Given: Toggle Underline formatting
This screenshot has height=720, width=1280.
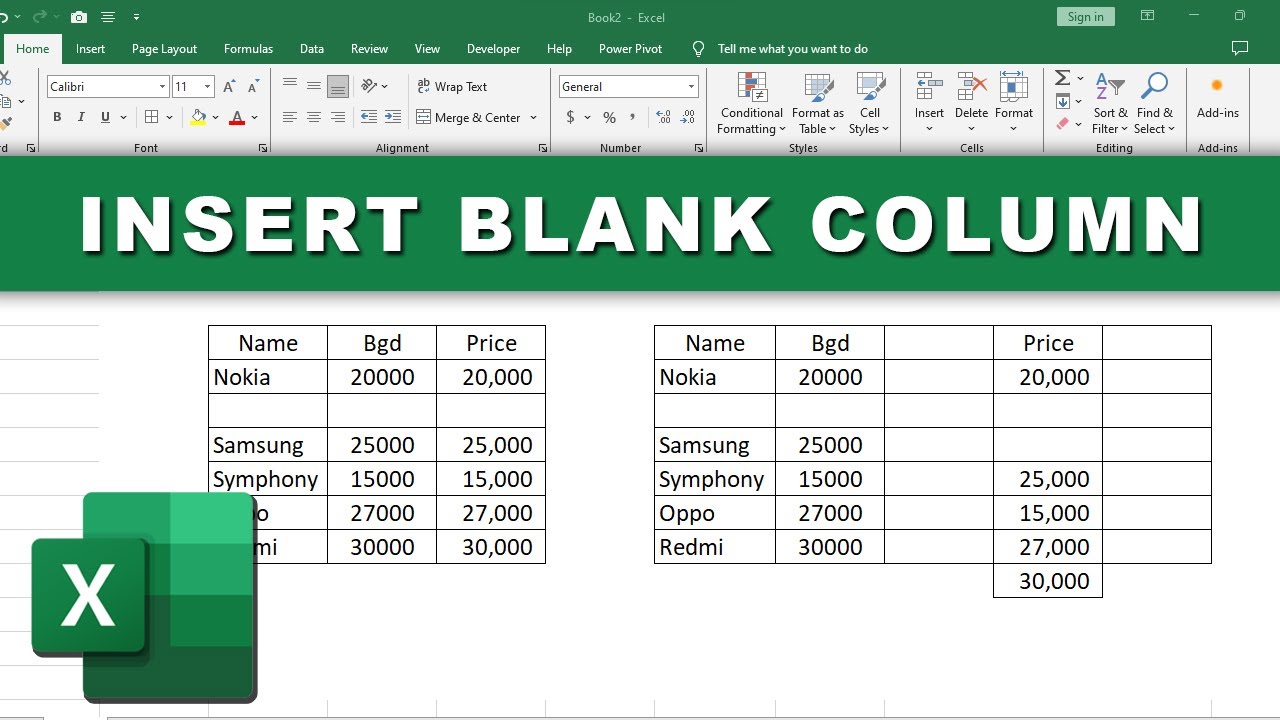Looking at the screenshot, I should [x=105, y=117].
